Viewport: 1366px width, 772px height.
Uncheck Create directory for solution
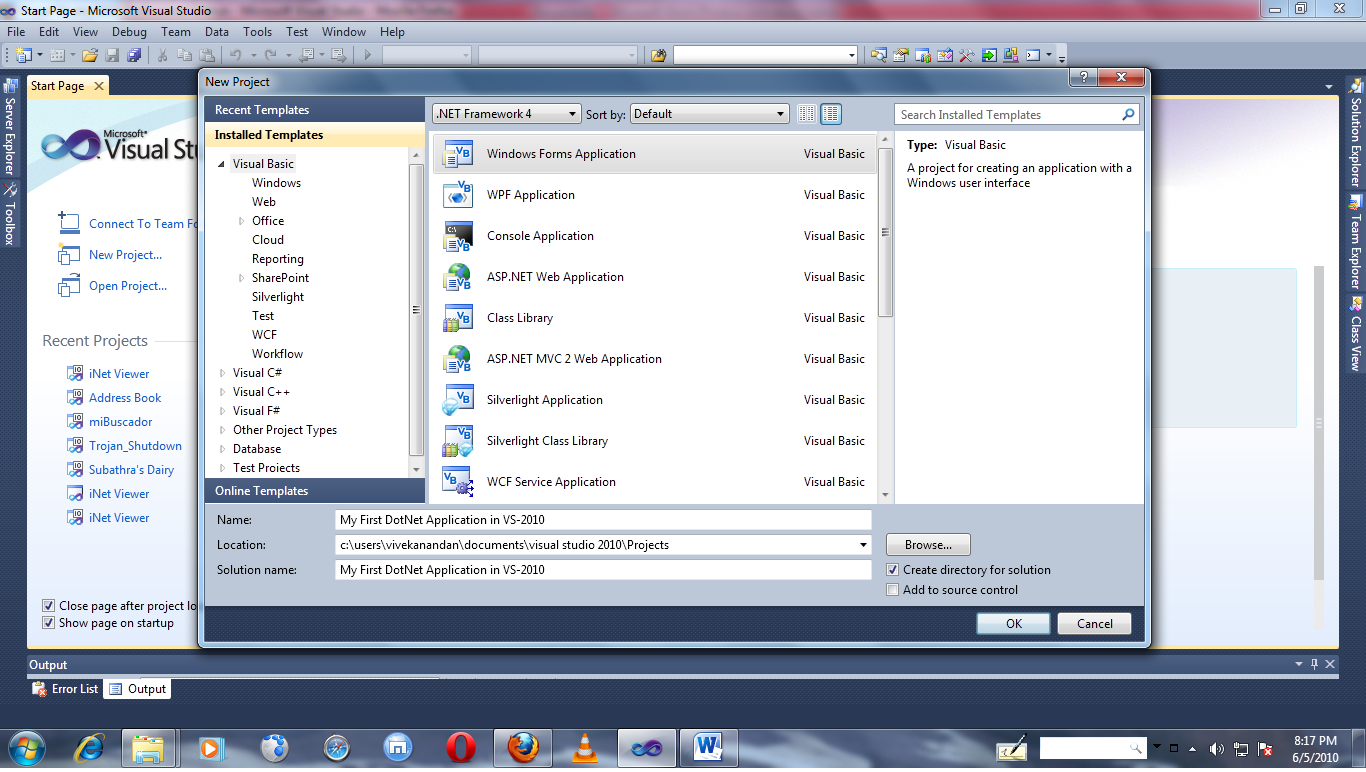[x=892, y=569]
